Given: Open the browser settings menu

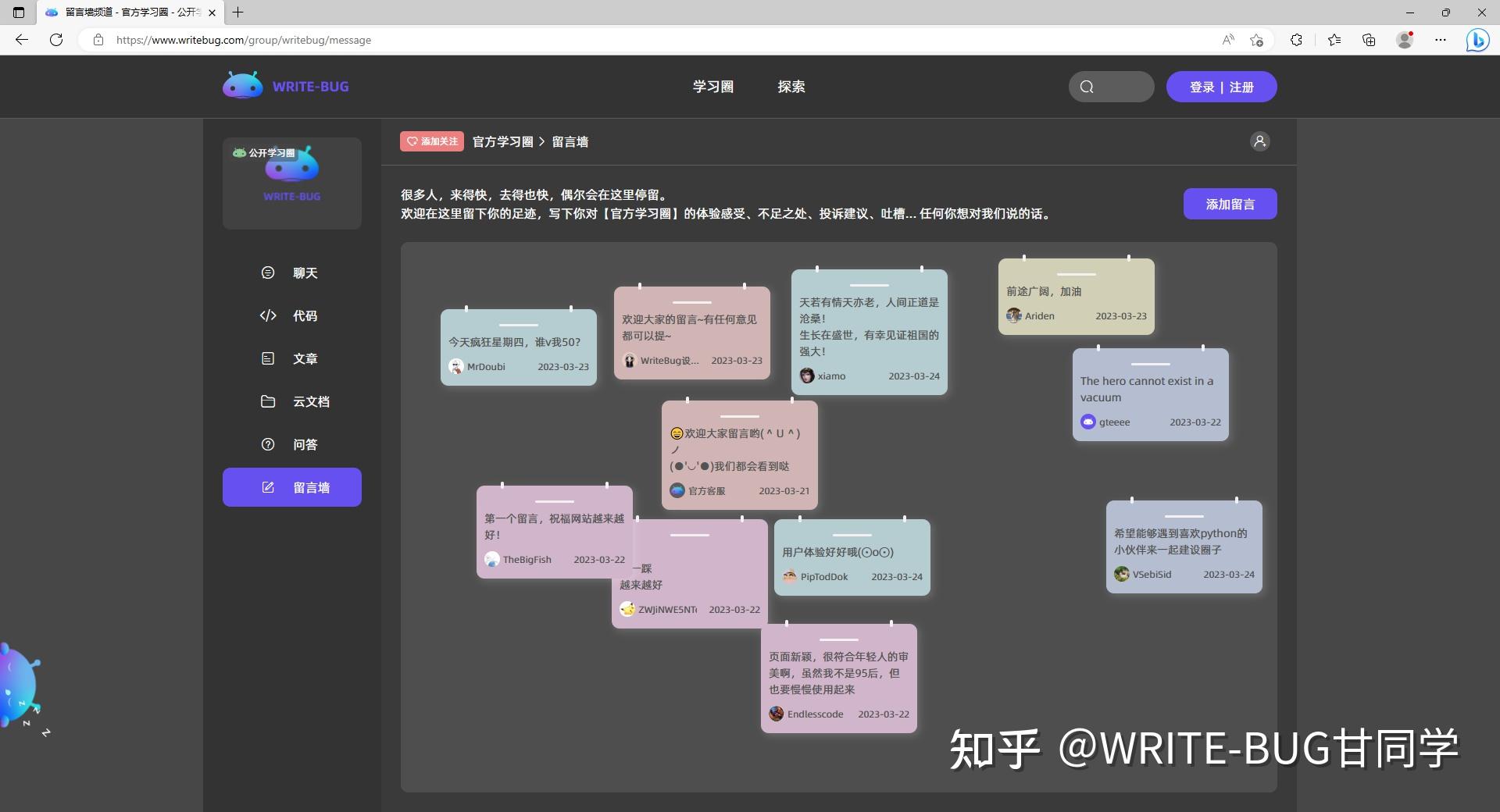Looking at the screenshot, I should click(1441, 40).
